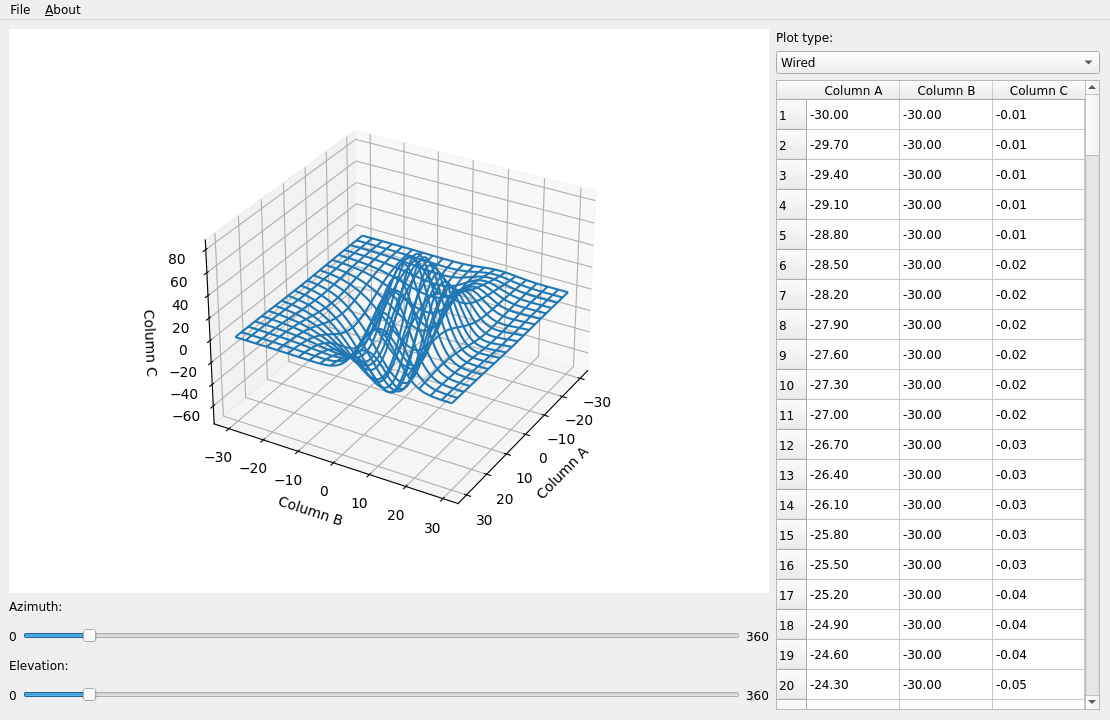The width and height of the screenshot is (1110, 720).
Task: Click the Column B header
Action: 946,90
